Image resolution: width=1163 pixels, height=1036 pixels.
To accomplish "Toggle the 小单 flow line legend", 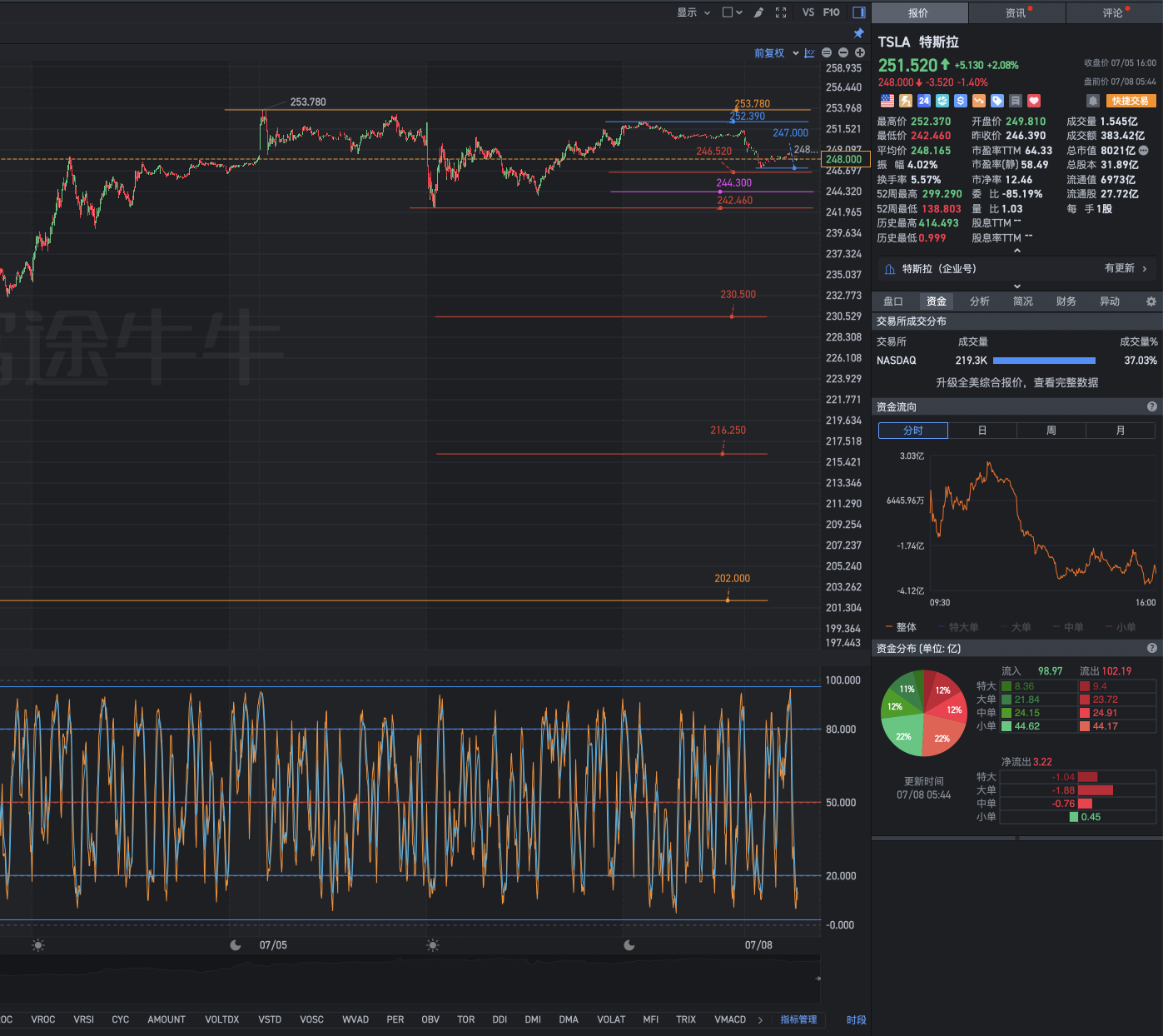I will 1121,627.
